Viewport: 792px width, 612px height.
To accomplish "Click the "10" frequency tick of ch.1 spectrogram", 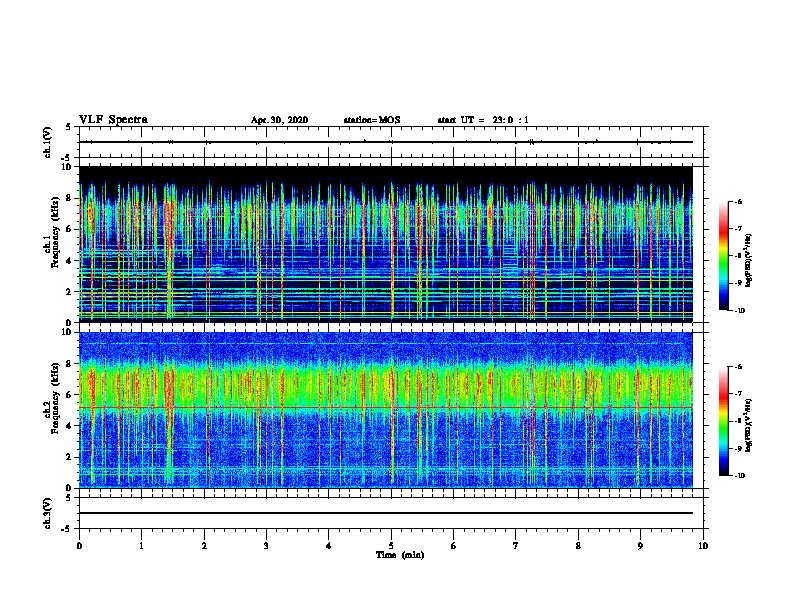I will [x=66, y=167].
